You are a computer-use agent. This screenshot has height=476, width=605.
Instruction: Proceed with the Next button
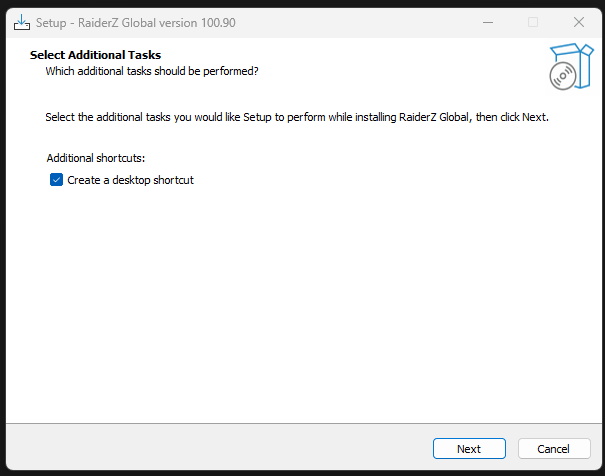469,449
